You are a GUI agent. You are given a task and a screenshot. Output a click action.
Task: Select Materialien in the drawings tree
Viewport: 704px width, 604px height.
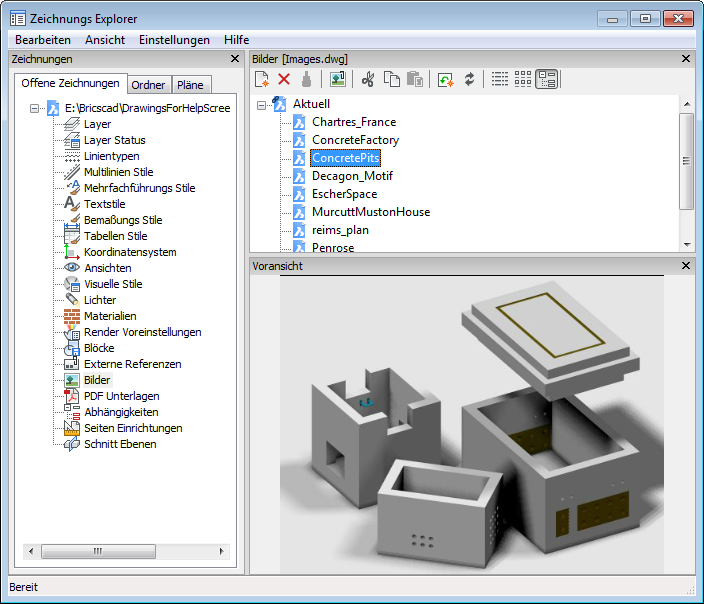(110, 316)
